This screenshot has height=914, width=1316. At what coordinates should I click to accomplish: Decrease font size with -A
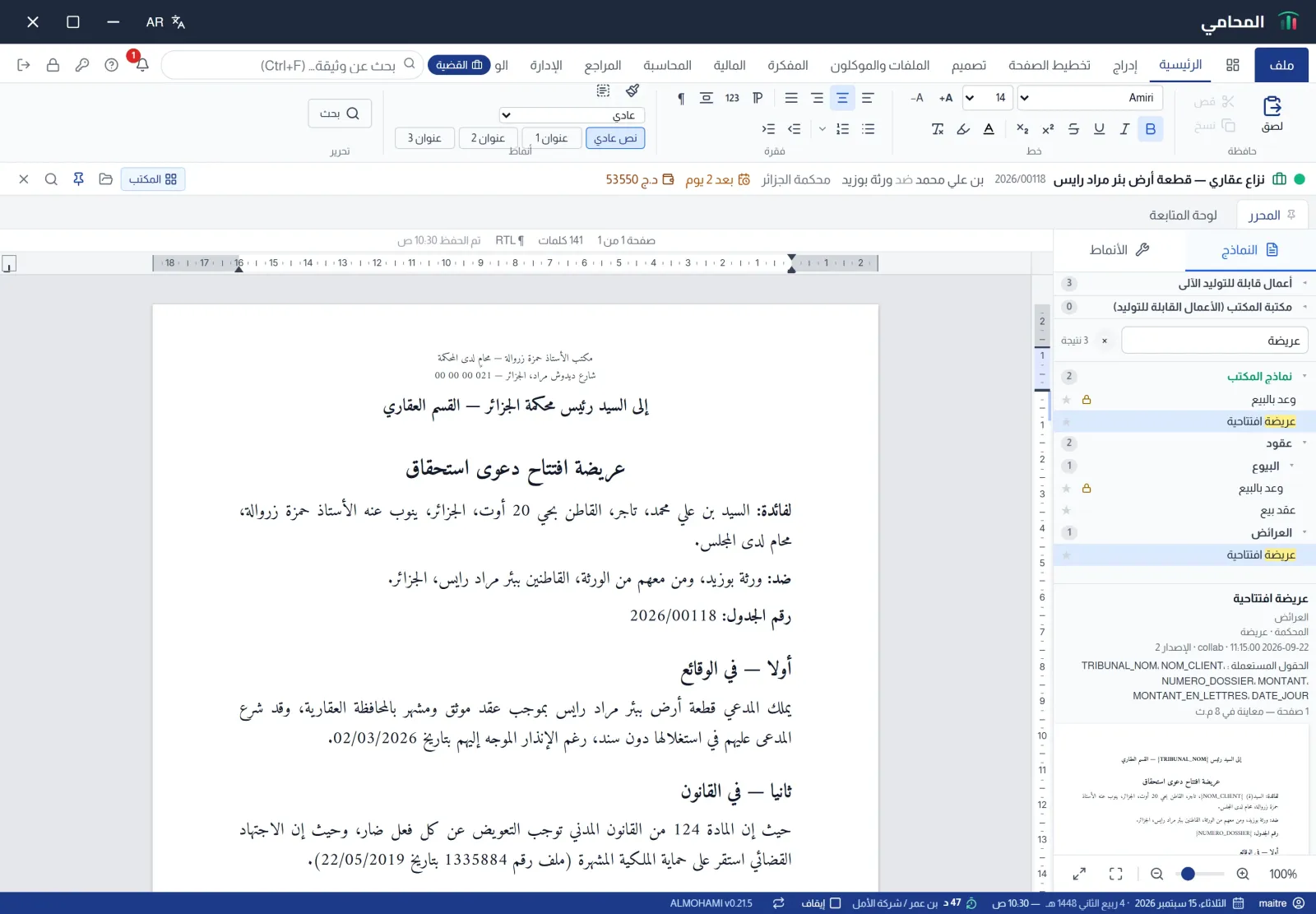point(917,98)
